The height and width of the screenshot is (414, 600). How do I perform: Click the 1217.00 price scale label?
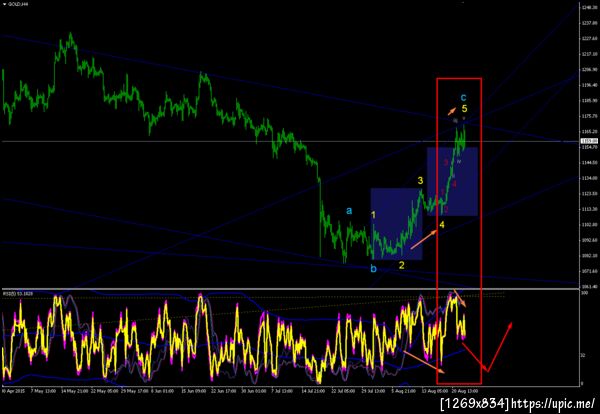(x=590, y=54)
